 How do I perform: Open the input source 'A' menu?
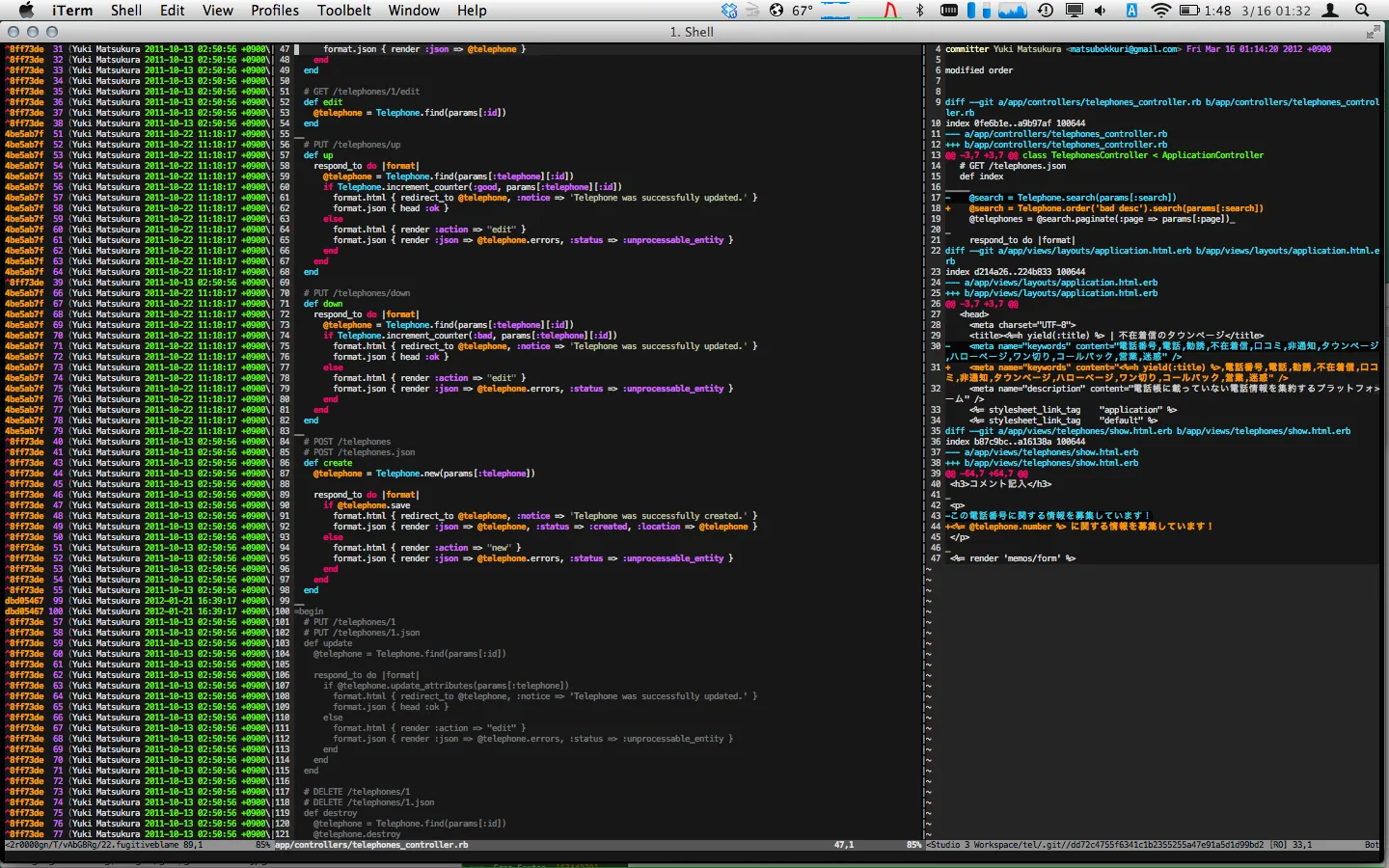(1131, 11)
